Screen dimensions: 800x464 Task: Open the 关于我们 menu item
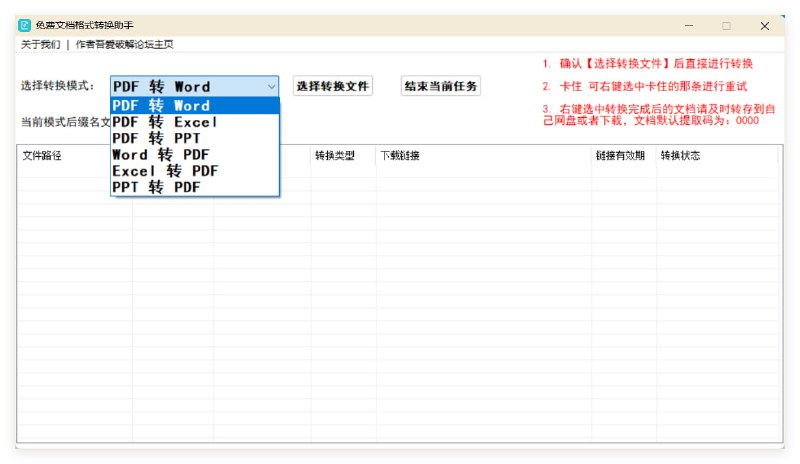pyautogui.click(x=40, y=45)
